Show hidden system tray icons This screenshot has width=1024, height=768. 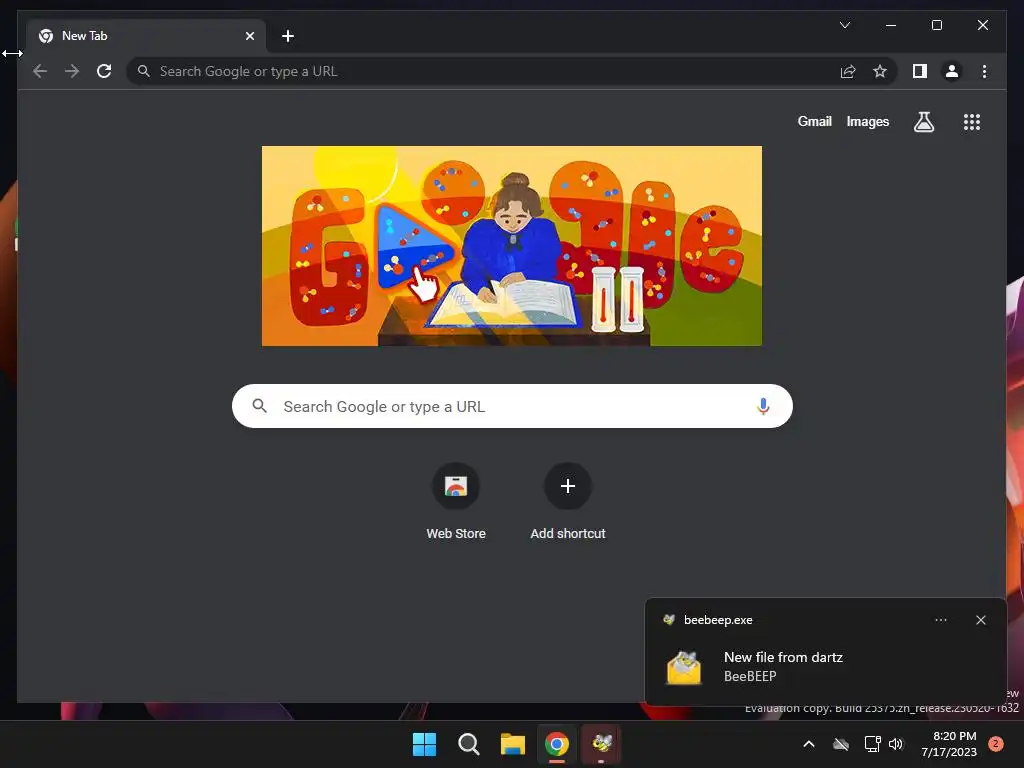coord(808,744)
